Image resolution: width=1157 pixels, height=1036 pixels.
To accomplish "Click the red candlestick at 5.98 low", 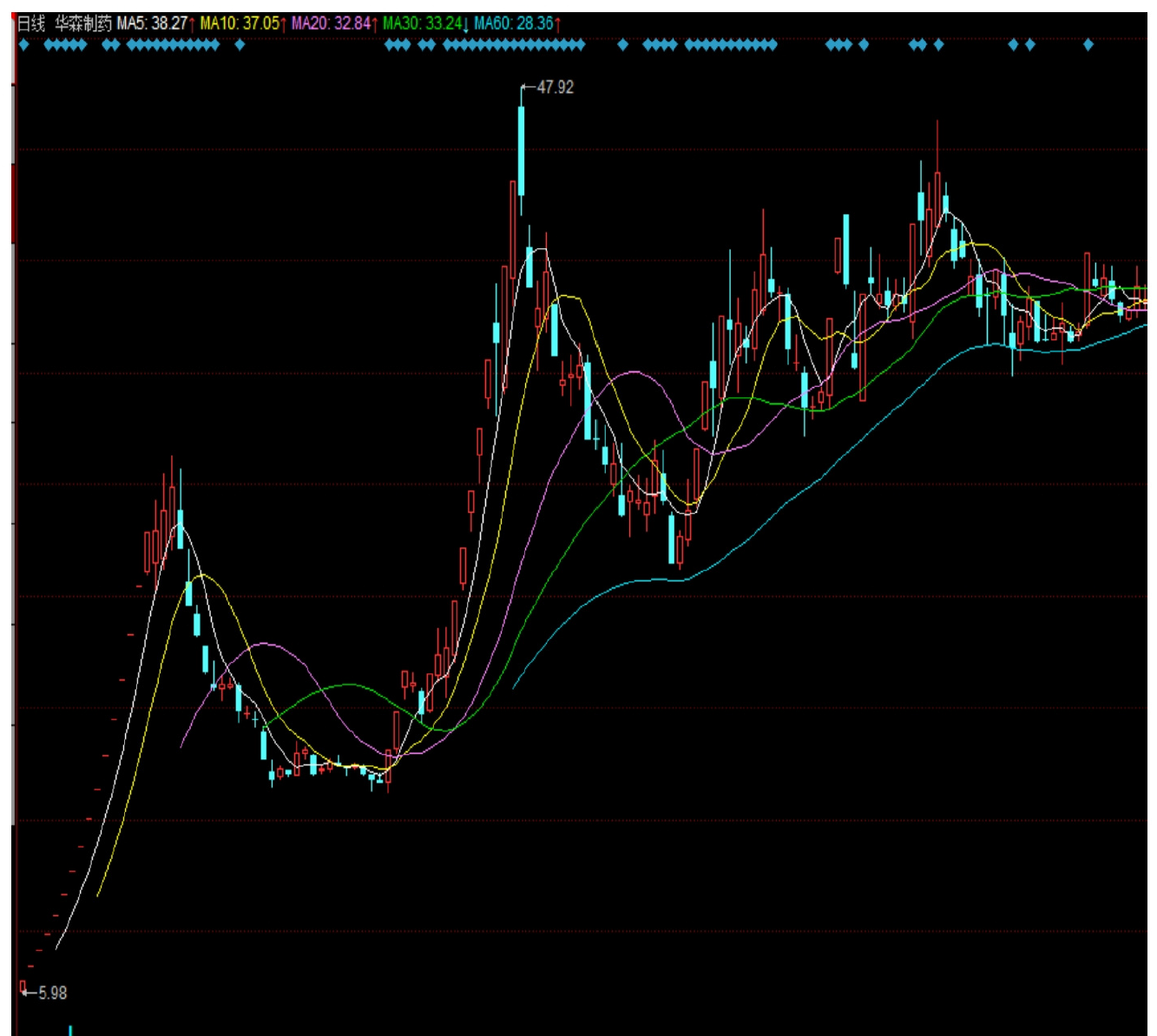I will point(23,986).
